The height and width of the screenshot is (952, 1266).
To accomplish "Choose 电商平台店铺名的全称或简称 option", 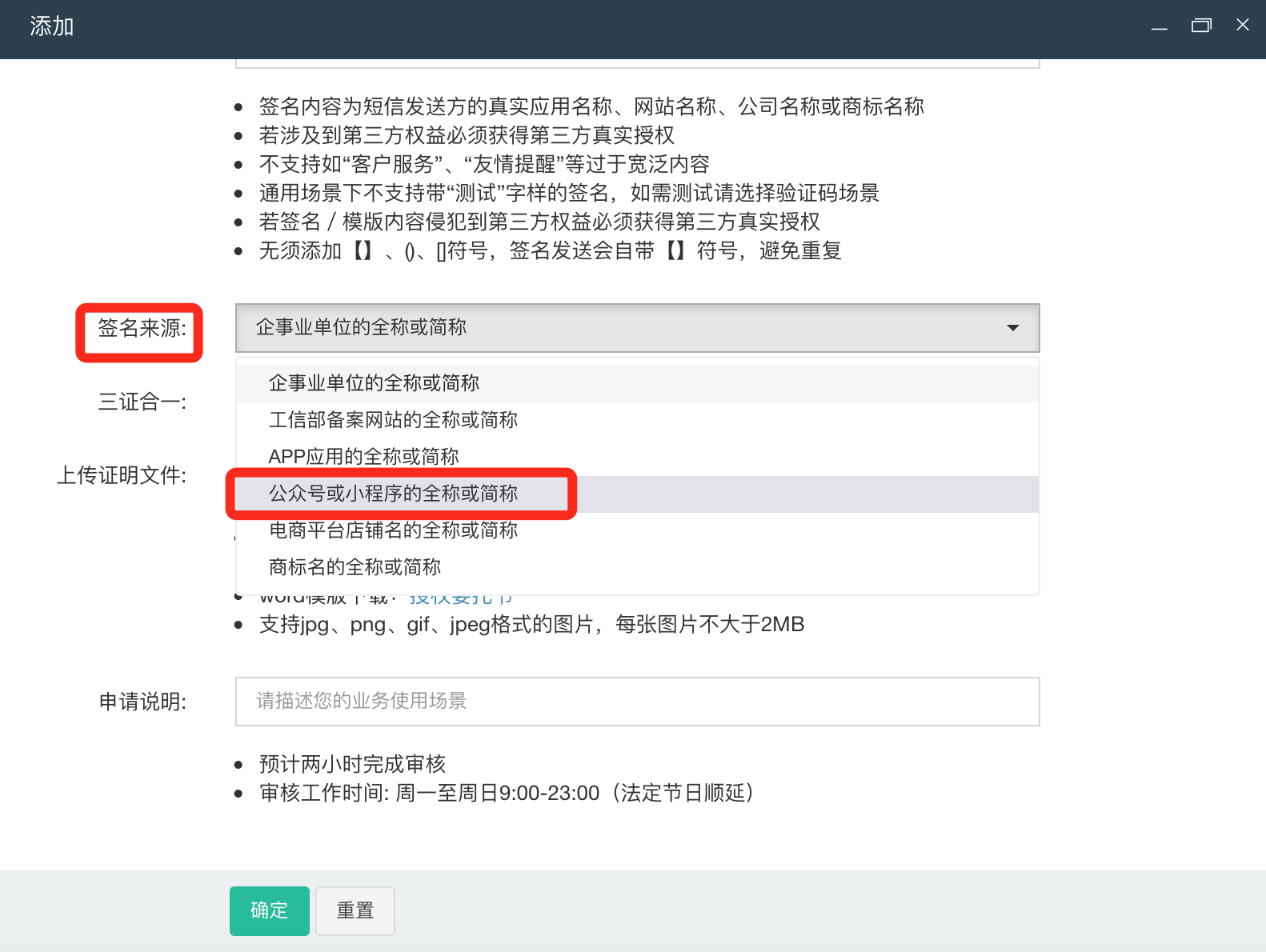I will click(x=393, y=530).
